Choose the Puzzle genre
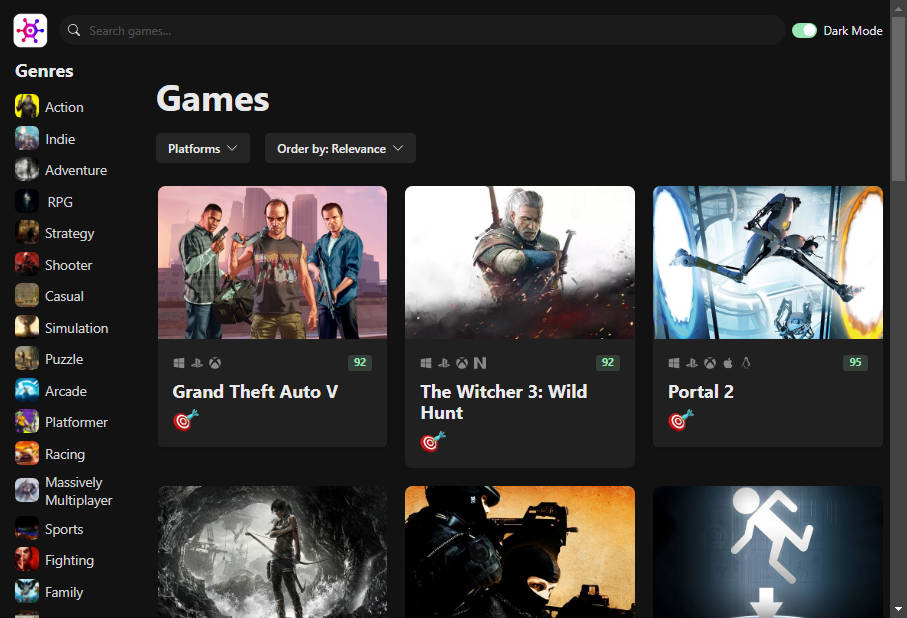 [64, 359]
